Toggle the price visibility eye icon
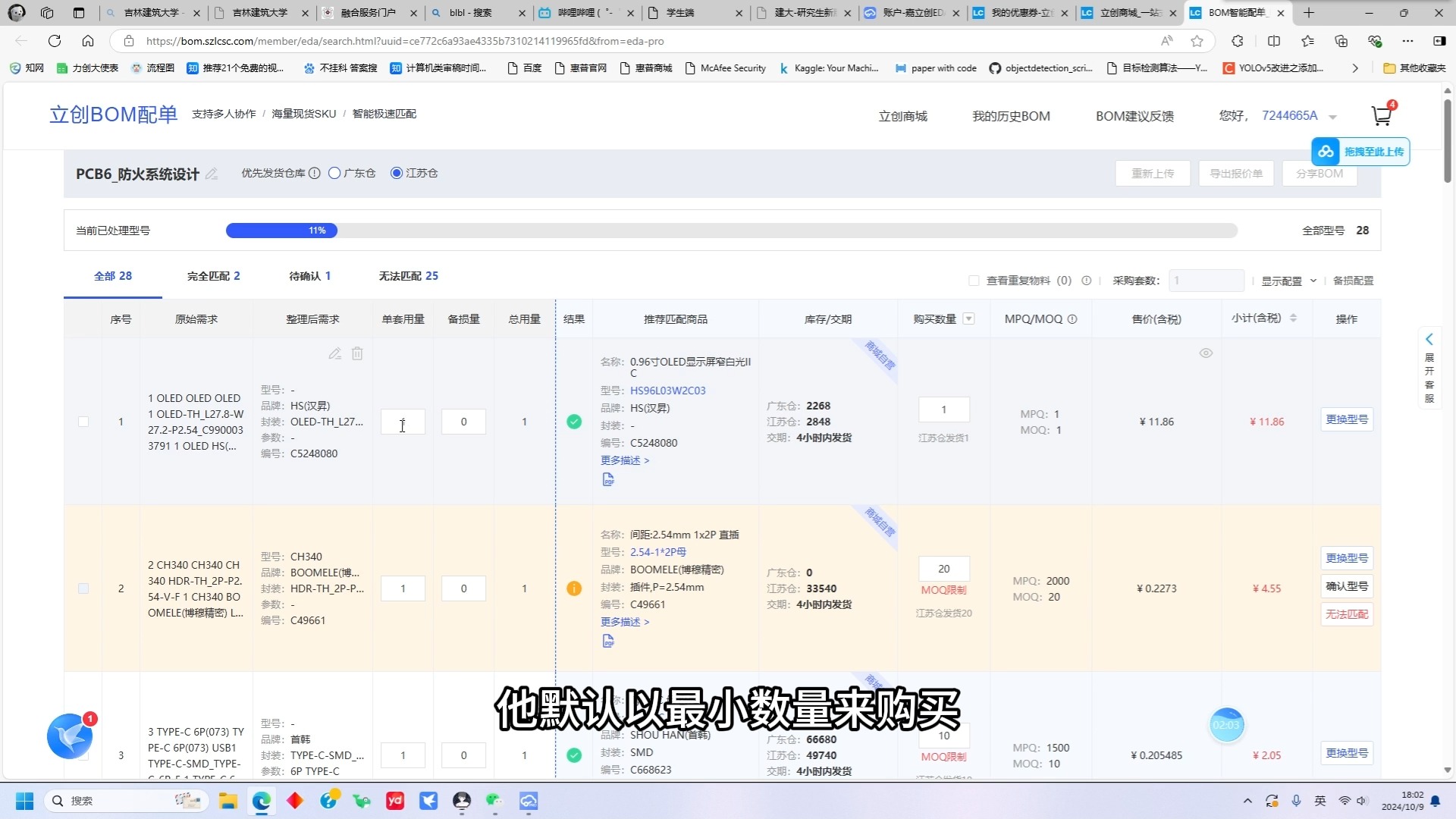The image size is (1456, 819). 1206,353
